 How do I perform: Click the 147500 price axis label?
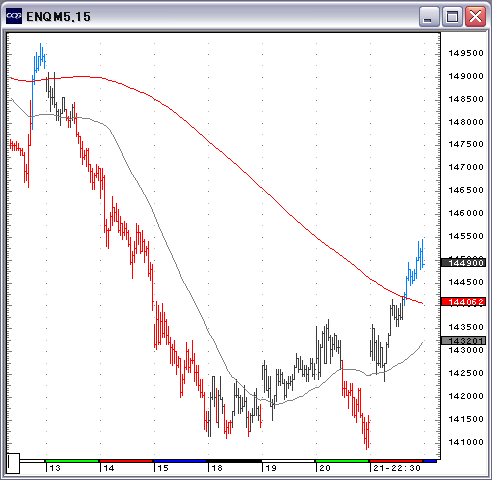coord(466,144)
